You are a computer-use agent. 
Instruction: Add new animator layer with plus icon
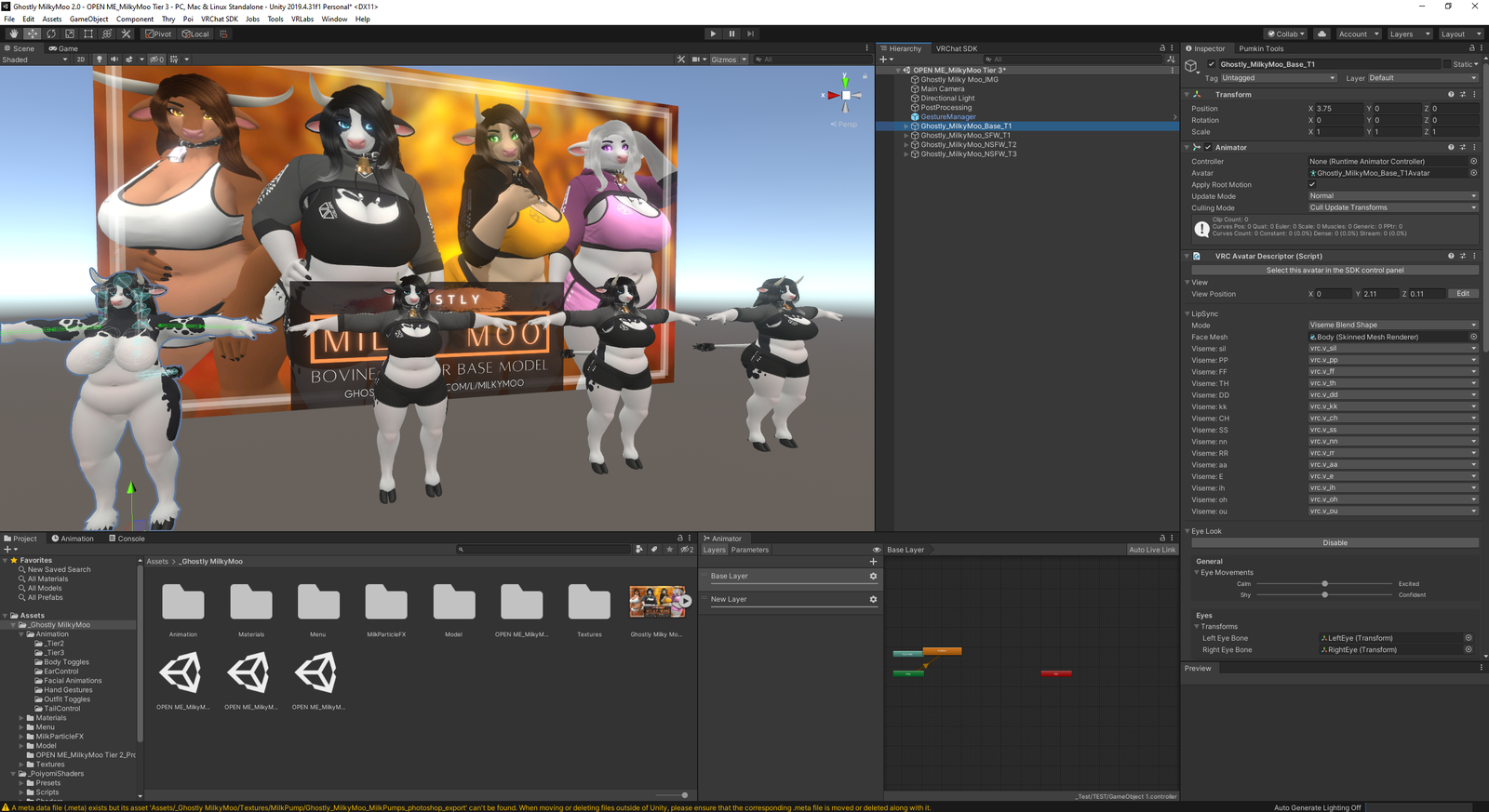click(x=873, y=562)
